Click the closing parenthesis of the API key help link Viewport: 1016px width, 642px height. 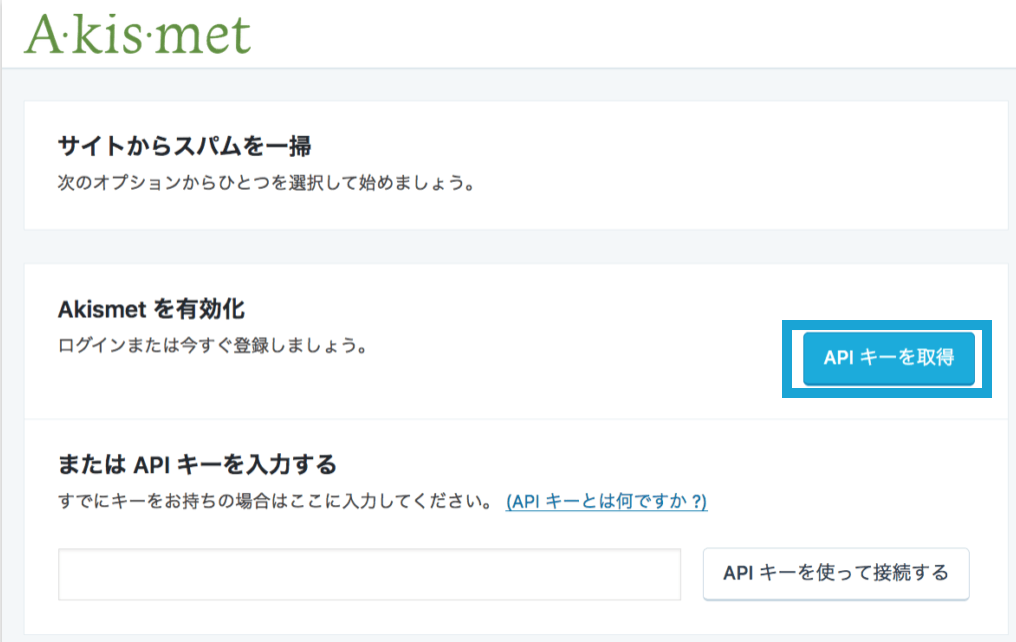pyautogui.click(x=704, y=501)
